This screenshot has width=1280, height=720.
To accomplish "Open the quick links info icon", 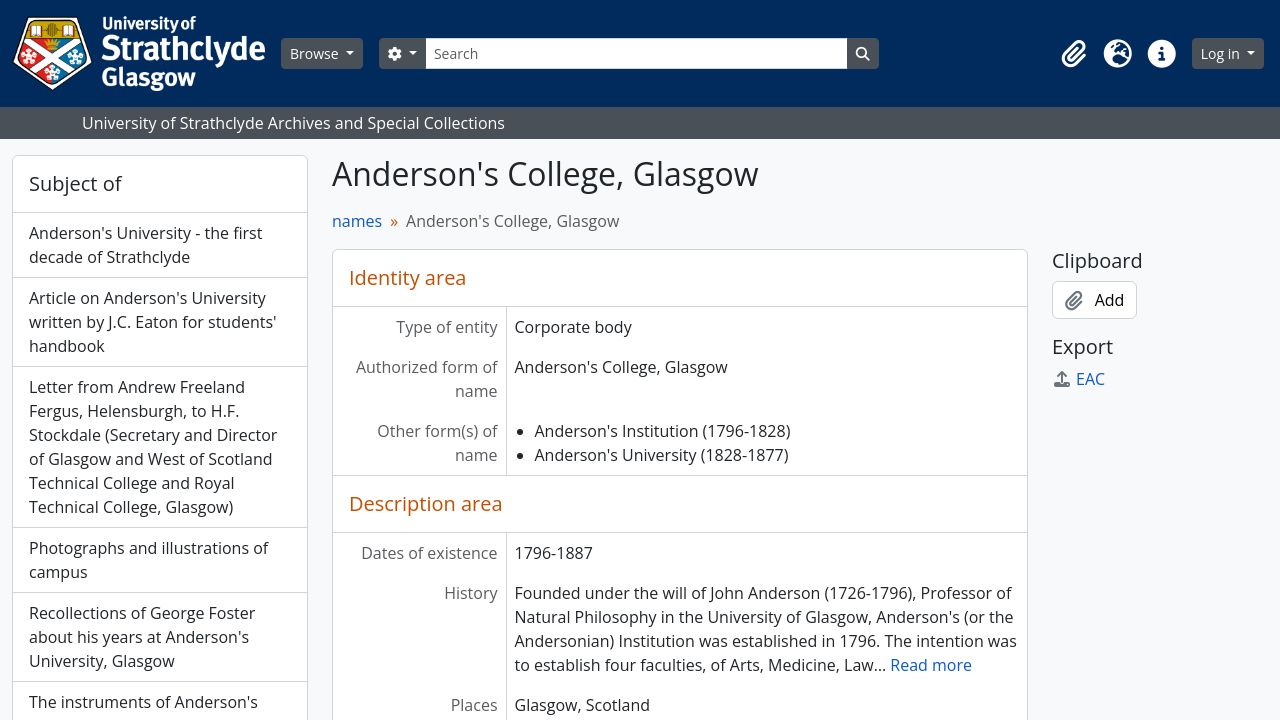I will pos(1162,54).
